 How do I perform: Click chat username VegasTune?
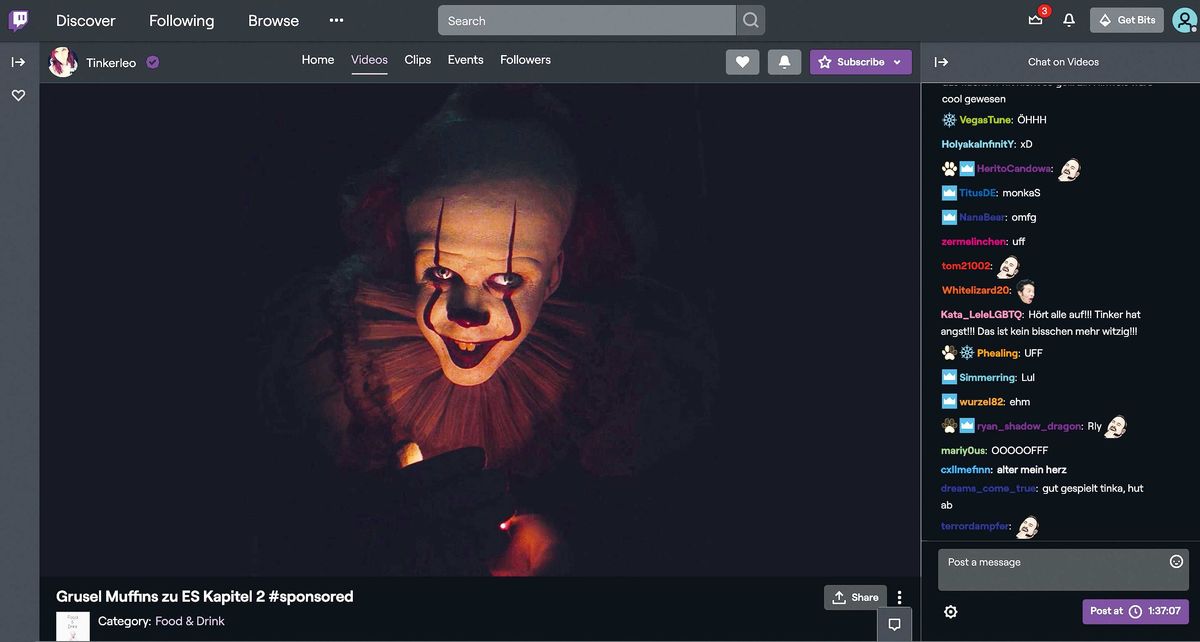click(986, 120)
